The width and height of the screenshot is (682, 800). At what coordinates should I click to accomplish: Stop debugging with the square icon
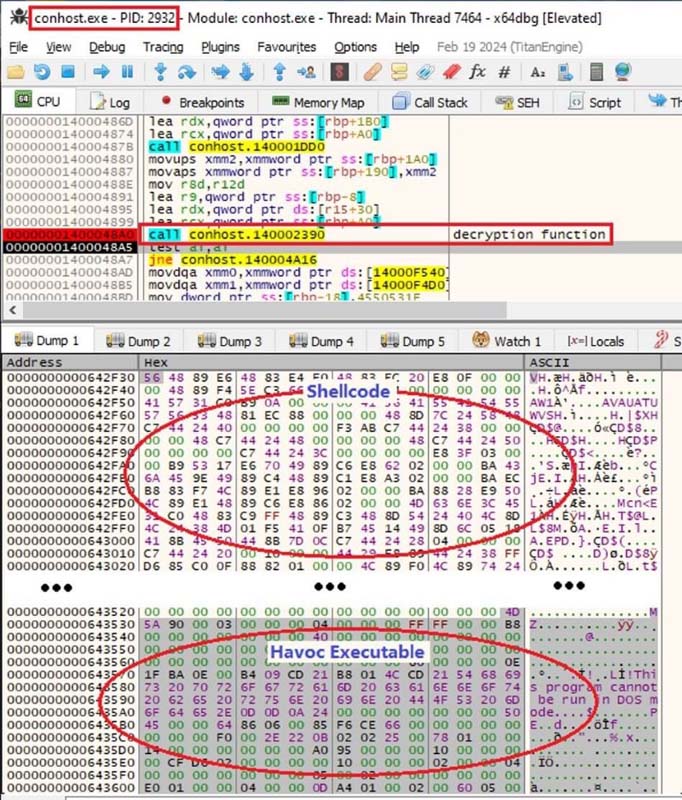point(68,72)
